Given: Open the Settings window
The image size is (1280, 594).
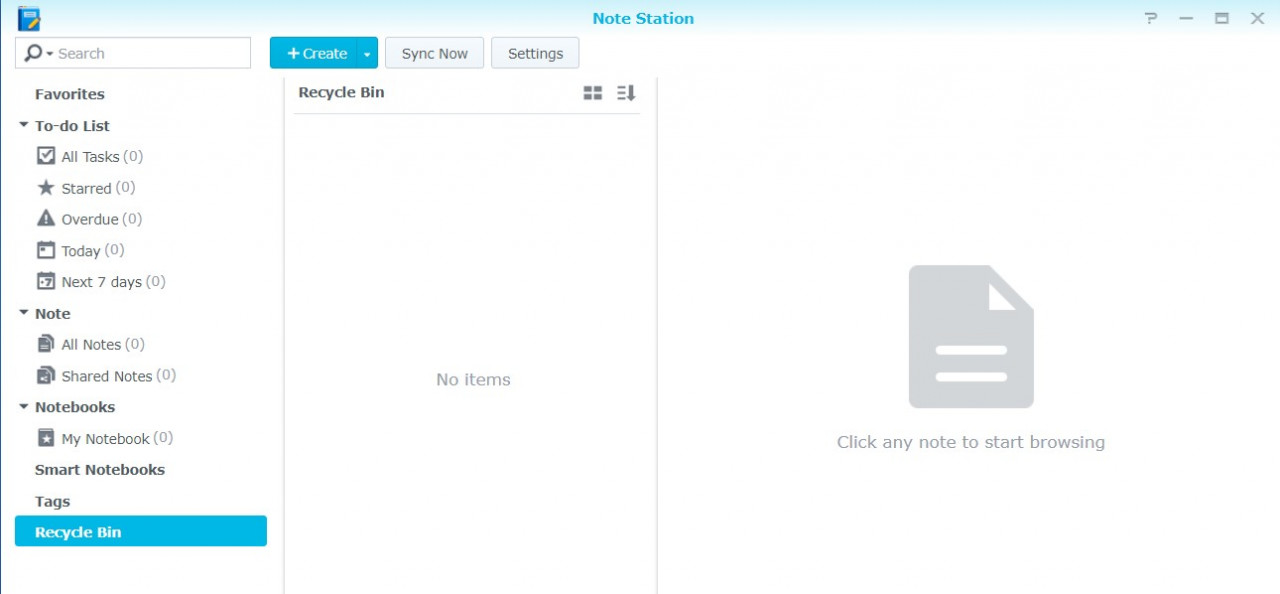Looking at the screenshot, I should 535,52.
